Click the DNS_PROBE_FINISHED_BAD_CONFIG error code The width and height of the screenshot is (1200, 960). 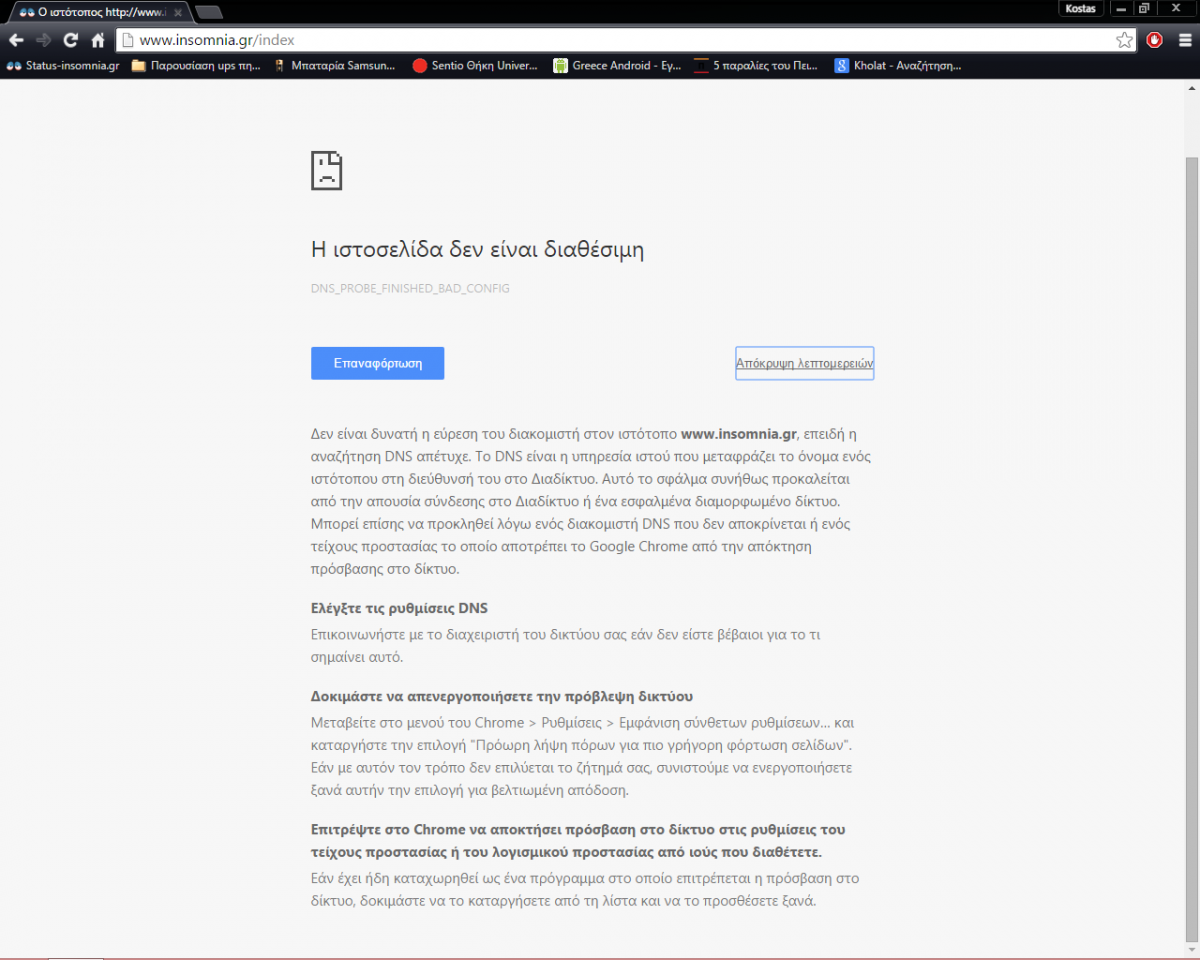410,288
